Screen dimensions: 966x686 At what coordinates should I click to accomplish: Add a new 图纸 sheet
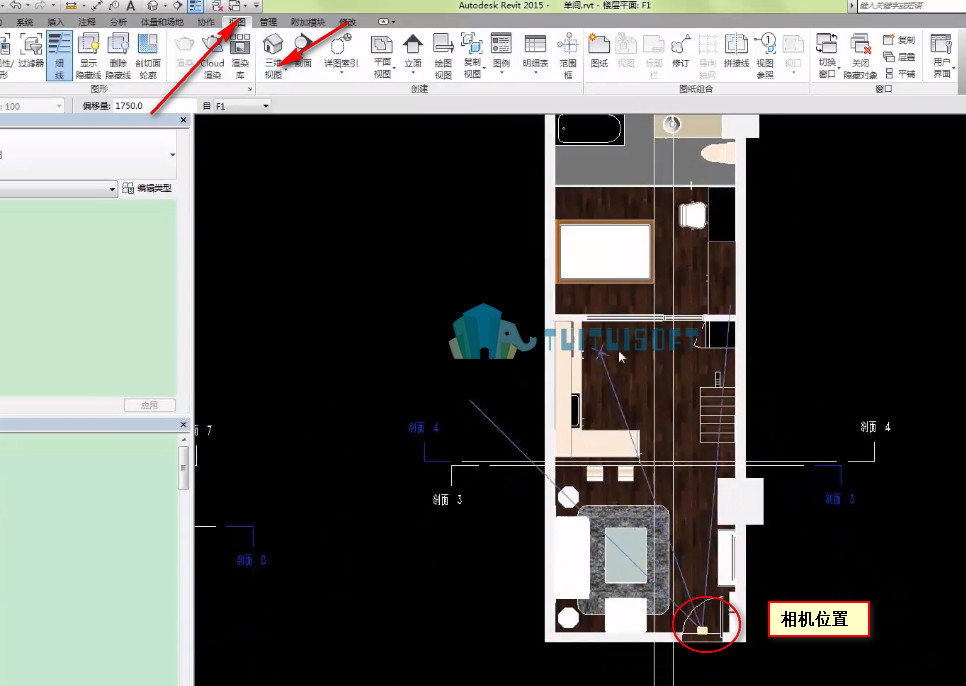[599, 50]
